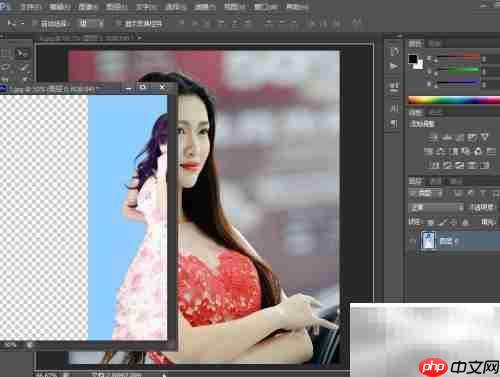This screenshot has width=500, height=377.
Task: Open the File menu
Action: click(x=31, y=7)
